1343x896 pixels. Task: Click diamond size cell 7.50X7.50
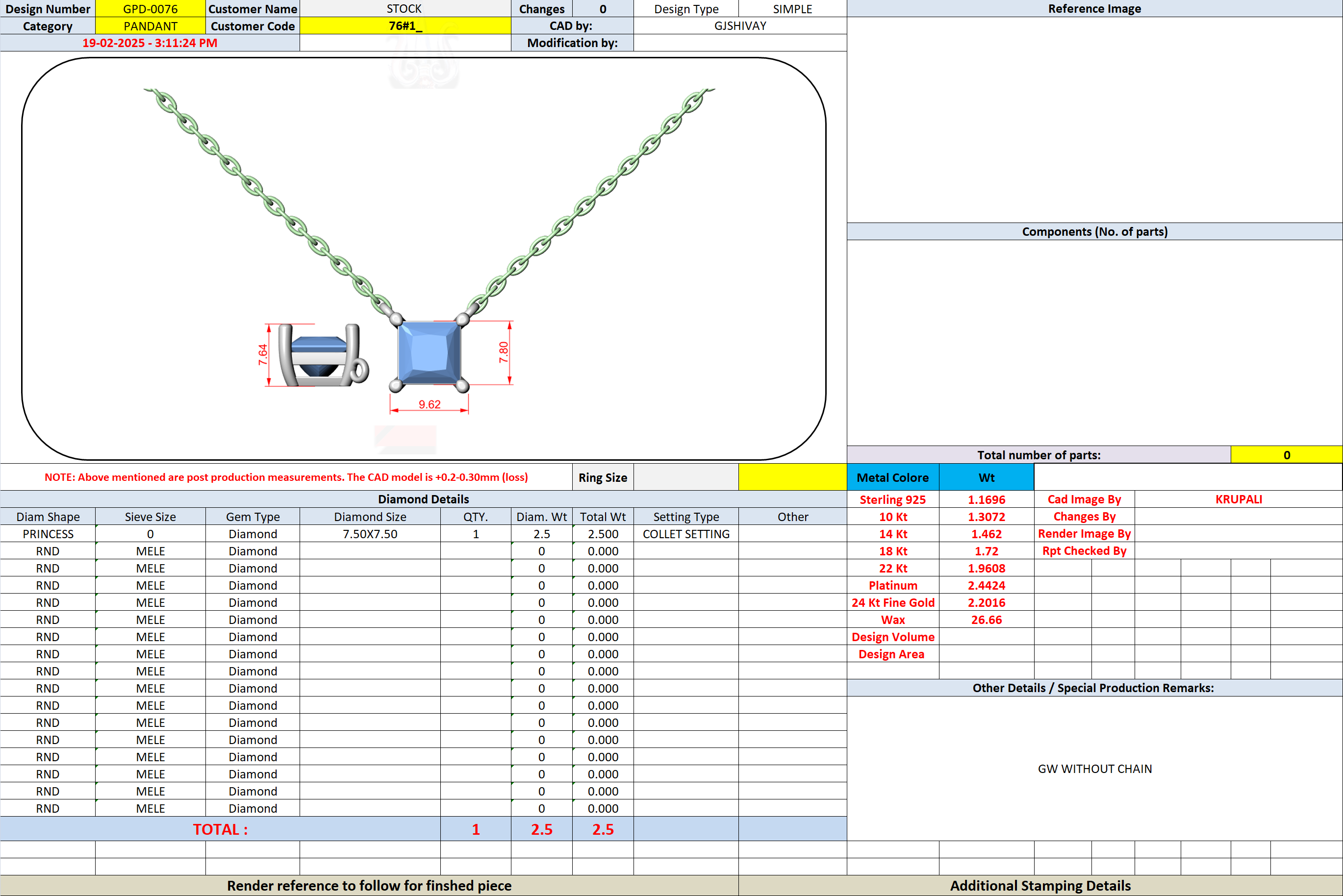(x=370, y=534)
